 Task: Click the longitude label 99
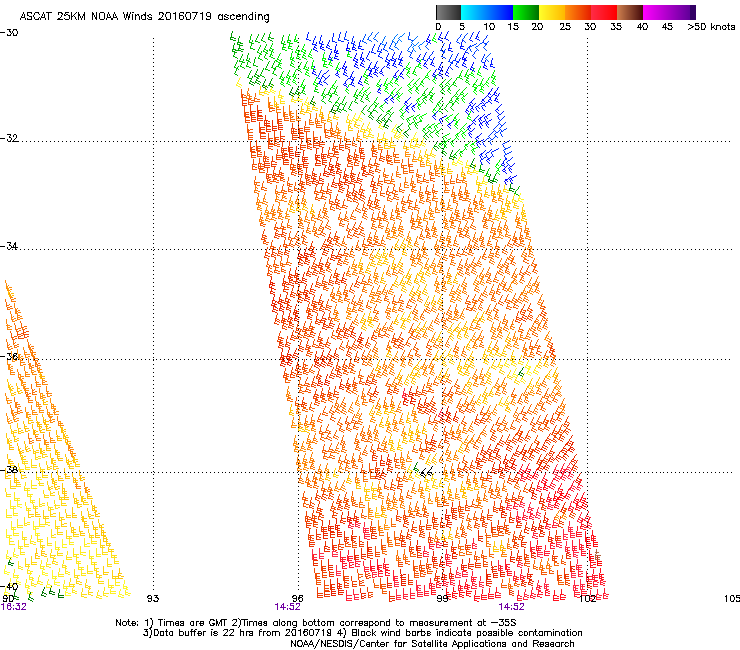442,599
